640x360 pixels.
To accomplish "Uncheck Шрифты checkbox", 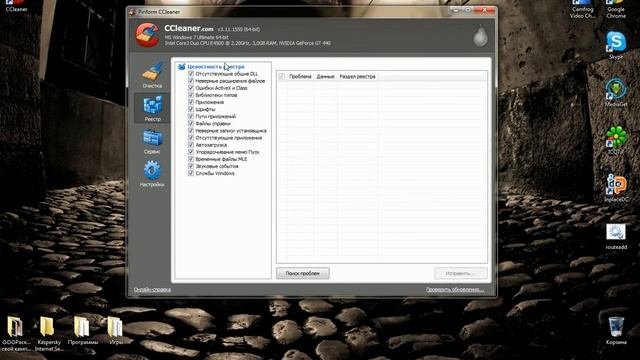I will [191, 109].
